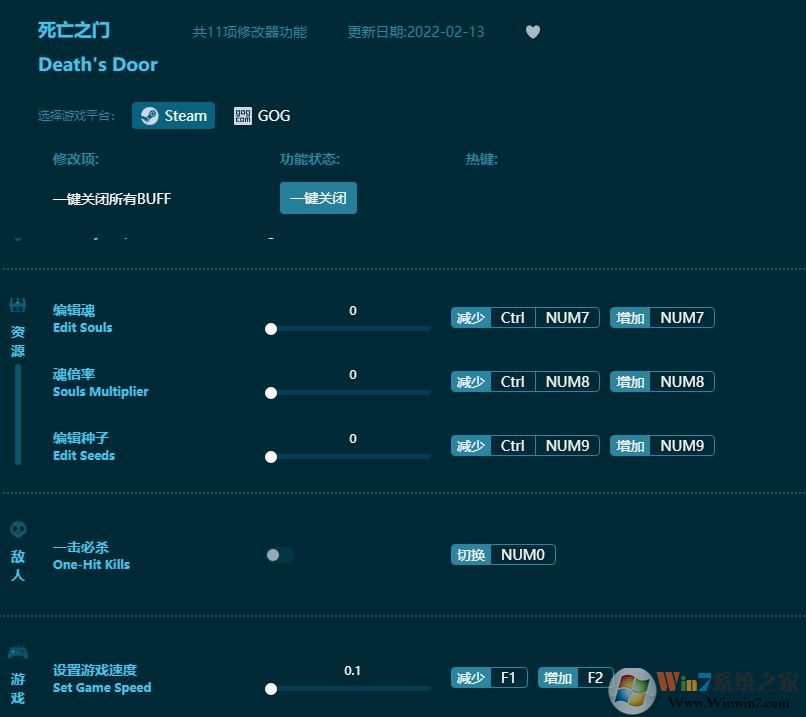The width and height of the screenshot is (806, 717).
Task: Click the 共11项修改器功能 text
Action: (x=249, y=32)
